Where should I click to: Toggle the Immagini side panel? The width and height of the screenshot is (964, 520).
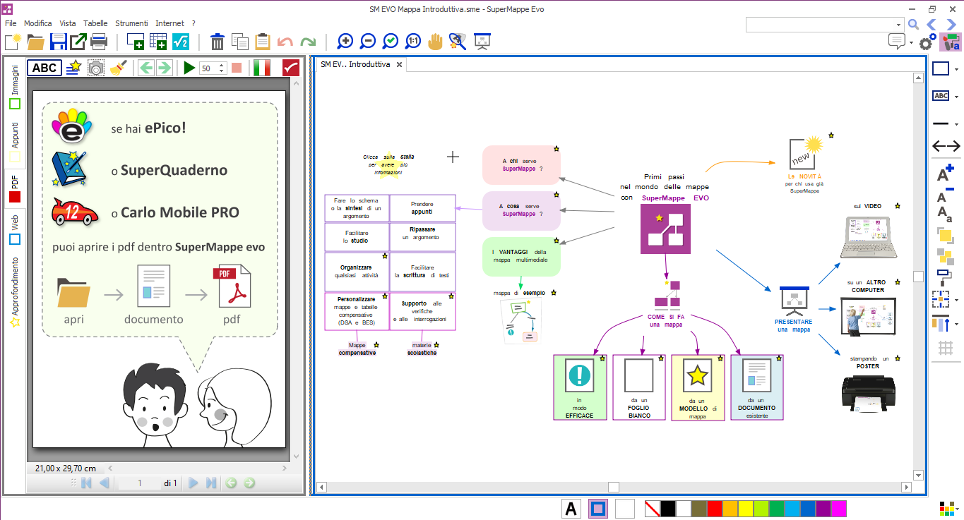tap(15, 87)
